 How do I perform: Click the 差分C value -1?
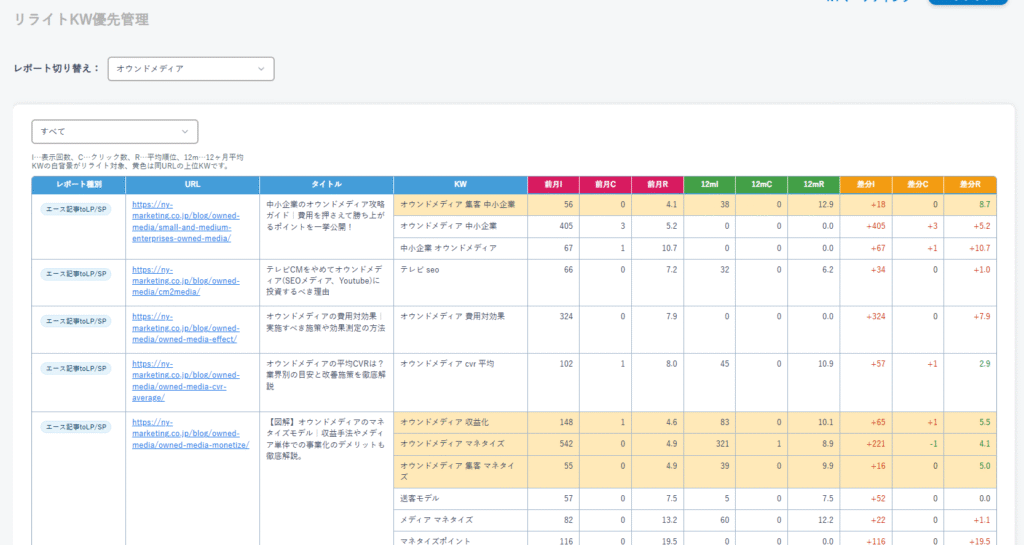[x=933, y=444]
